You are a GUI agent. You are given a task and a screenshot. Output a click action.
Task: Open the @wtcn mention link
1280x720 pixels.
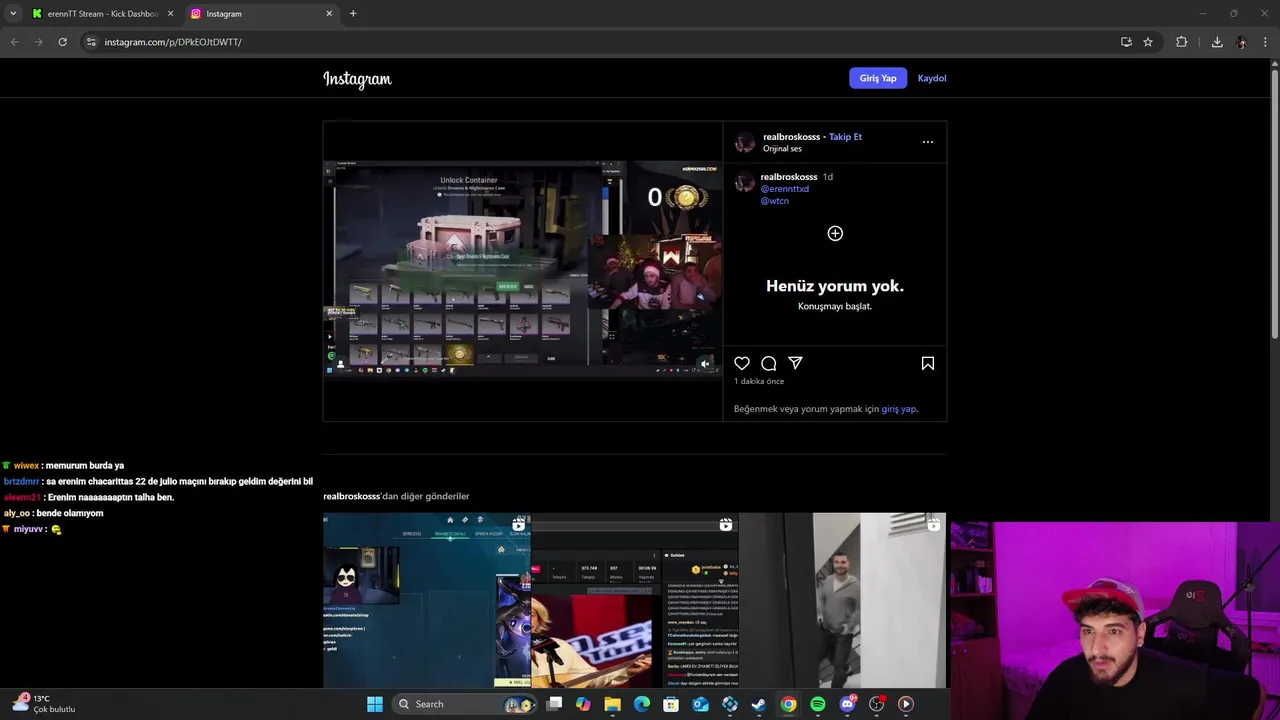(x=775, y=201)
